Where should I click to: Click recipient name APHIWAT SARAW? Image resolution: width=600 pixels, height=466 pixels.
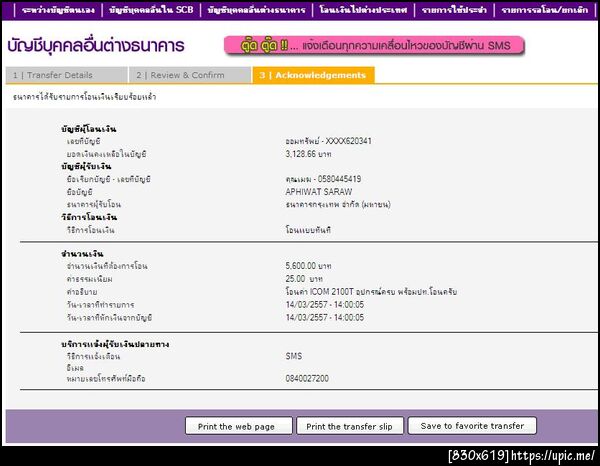click(319, 192)
